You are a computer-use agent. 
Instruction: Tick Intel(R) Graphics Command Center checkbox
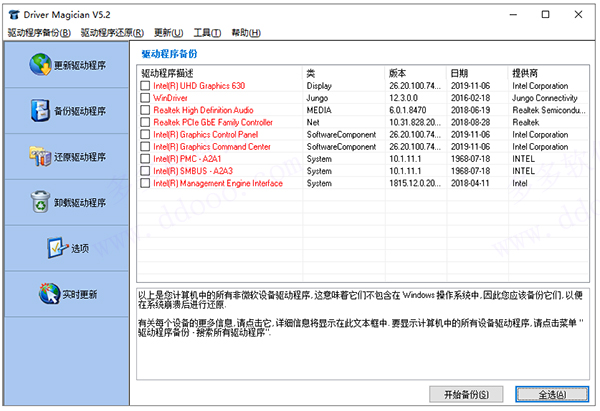(x=145, y=147)
